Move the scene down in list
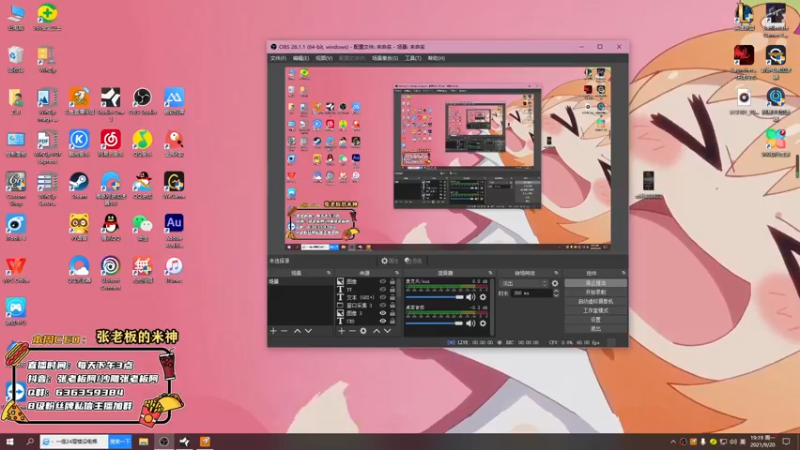 (x=308, y=331)
